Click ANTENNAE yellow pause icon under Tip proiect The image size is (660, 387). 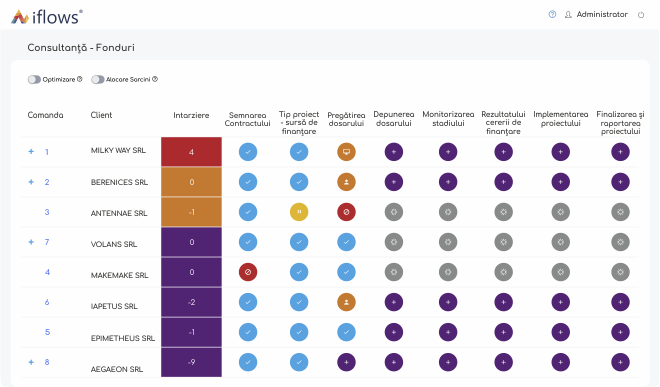pos(299,212)
